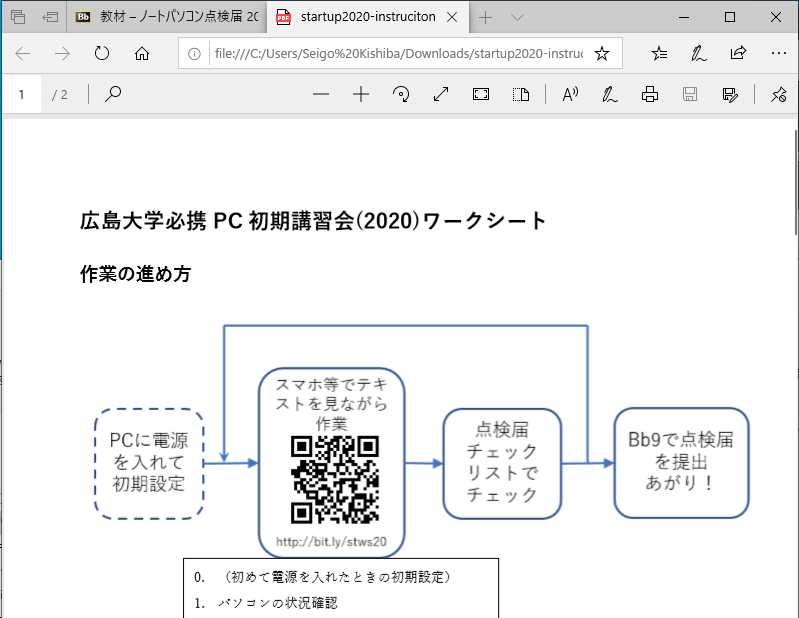Zoom out using the minus icon
This screenshot has height=618, width=799.
click(321, 95)
